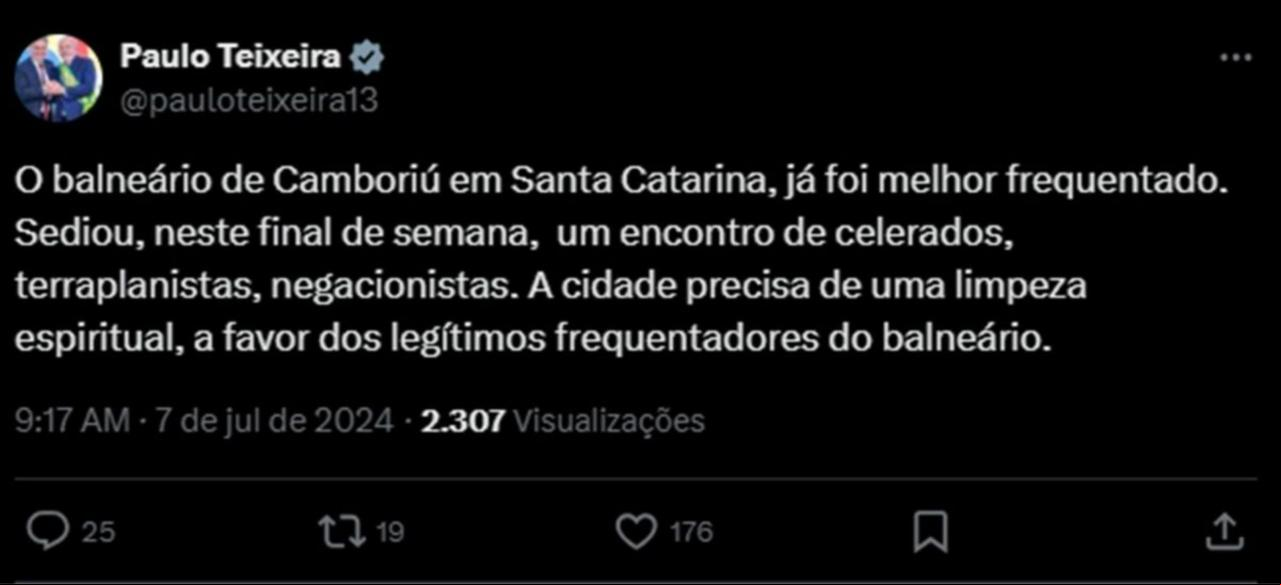1281x585 pixels.
Task: Open the reply speech bubble icon
Action: [46, 531]
